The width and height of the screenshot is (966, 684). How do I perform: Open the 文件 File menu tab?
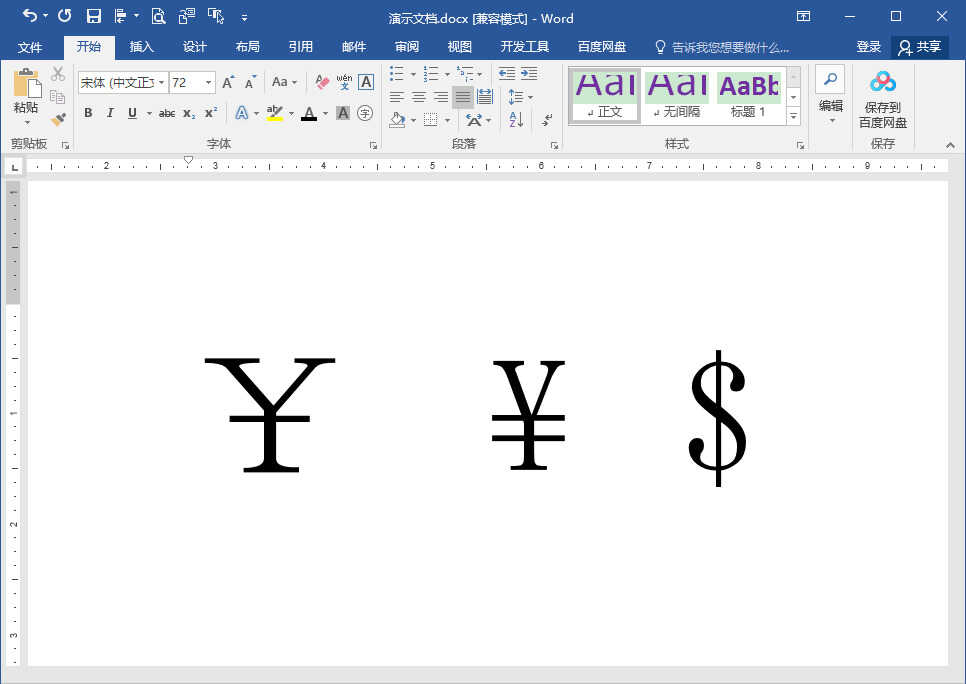pyautogui.click(x=30, y=47)
